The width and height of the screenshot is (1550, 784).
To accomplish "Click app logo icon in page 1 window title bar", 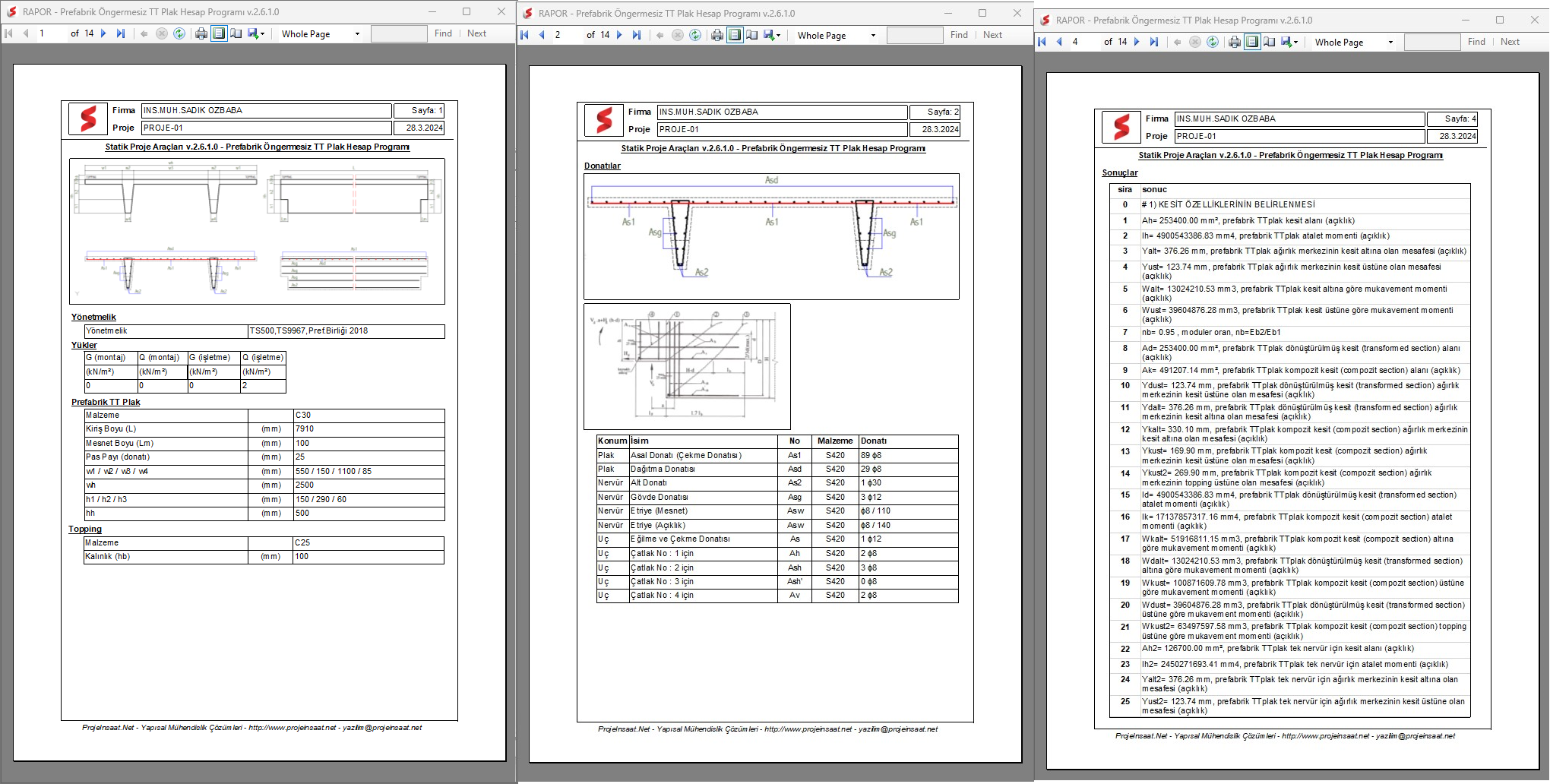I will pyautogui.click(x=11, y=11).
